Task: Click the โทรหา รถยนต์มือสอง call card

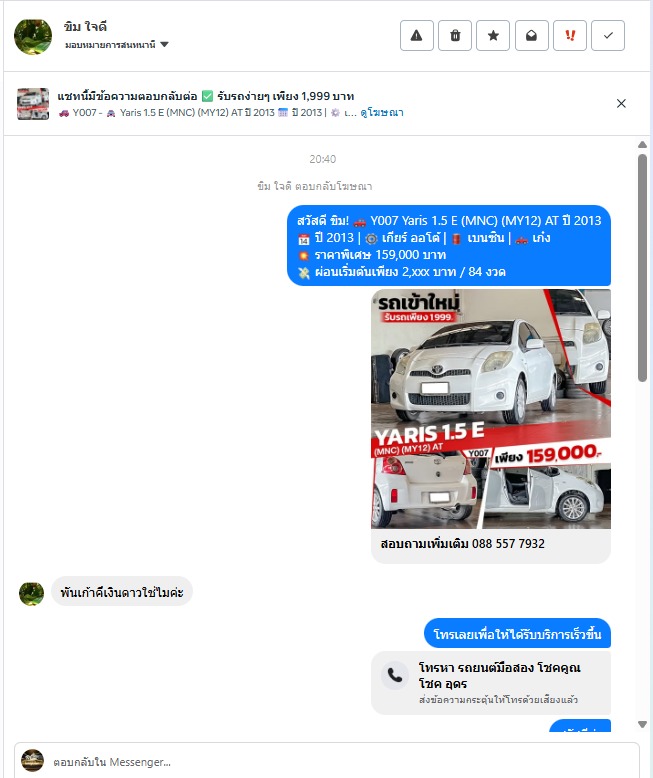Action: [491, 683]
